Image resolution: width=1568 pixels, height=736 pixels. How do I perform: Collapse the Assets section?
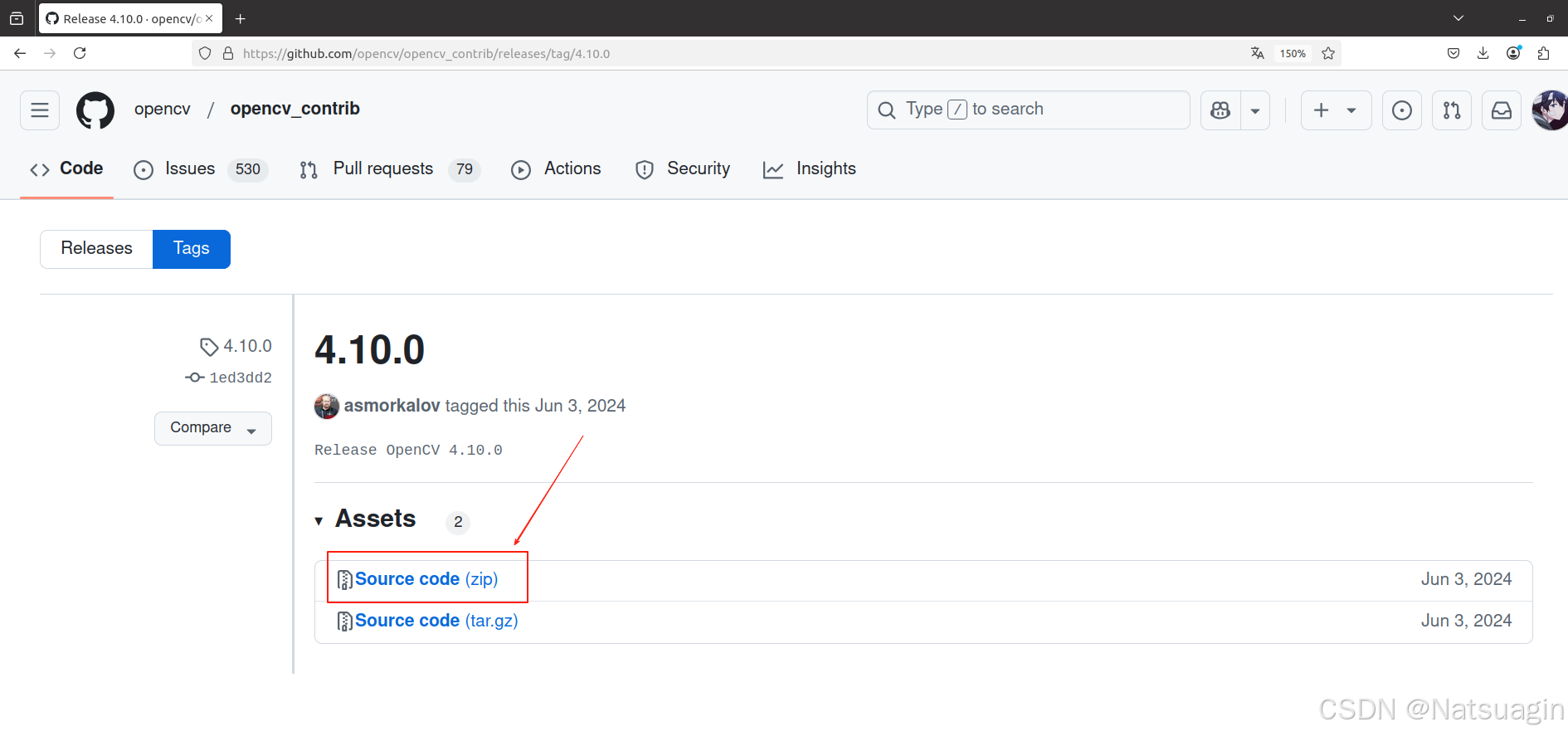tap(365, 519)
